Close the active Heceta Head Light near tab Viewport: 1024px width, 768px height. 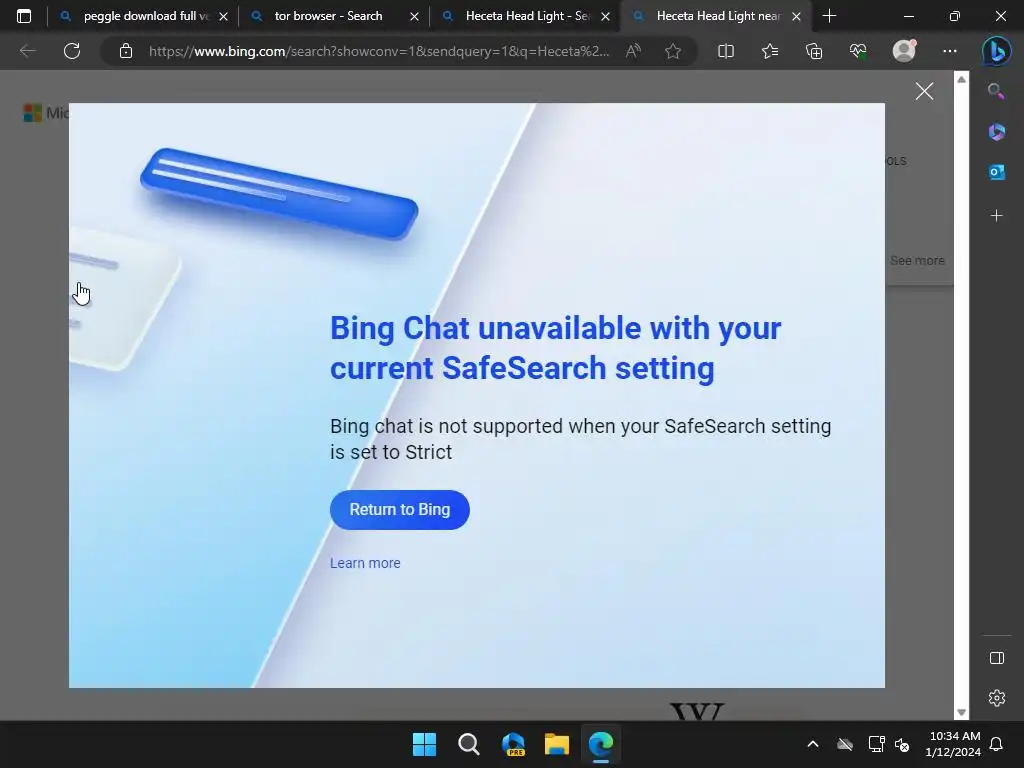tap(796, 16)
